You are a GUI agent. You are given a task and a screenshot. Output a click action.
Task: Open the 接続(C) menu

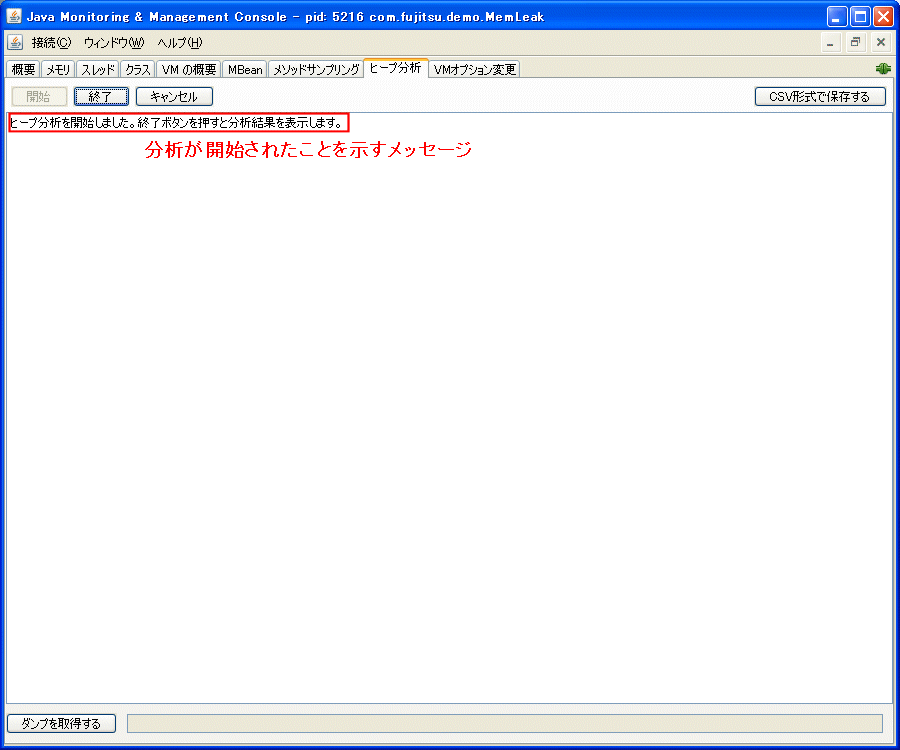pos(51,42)
